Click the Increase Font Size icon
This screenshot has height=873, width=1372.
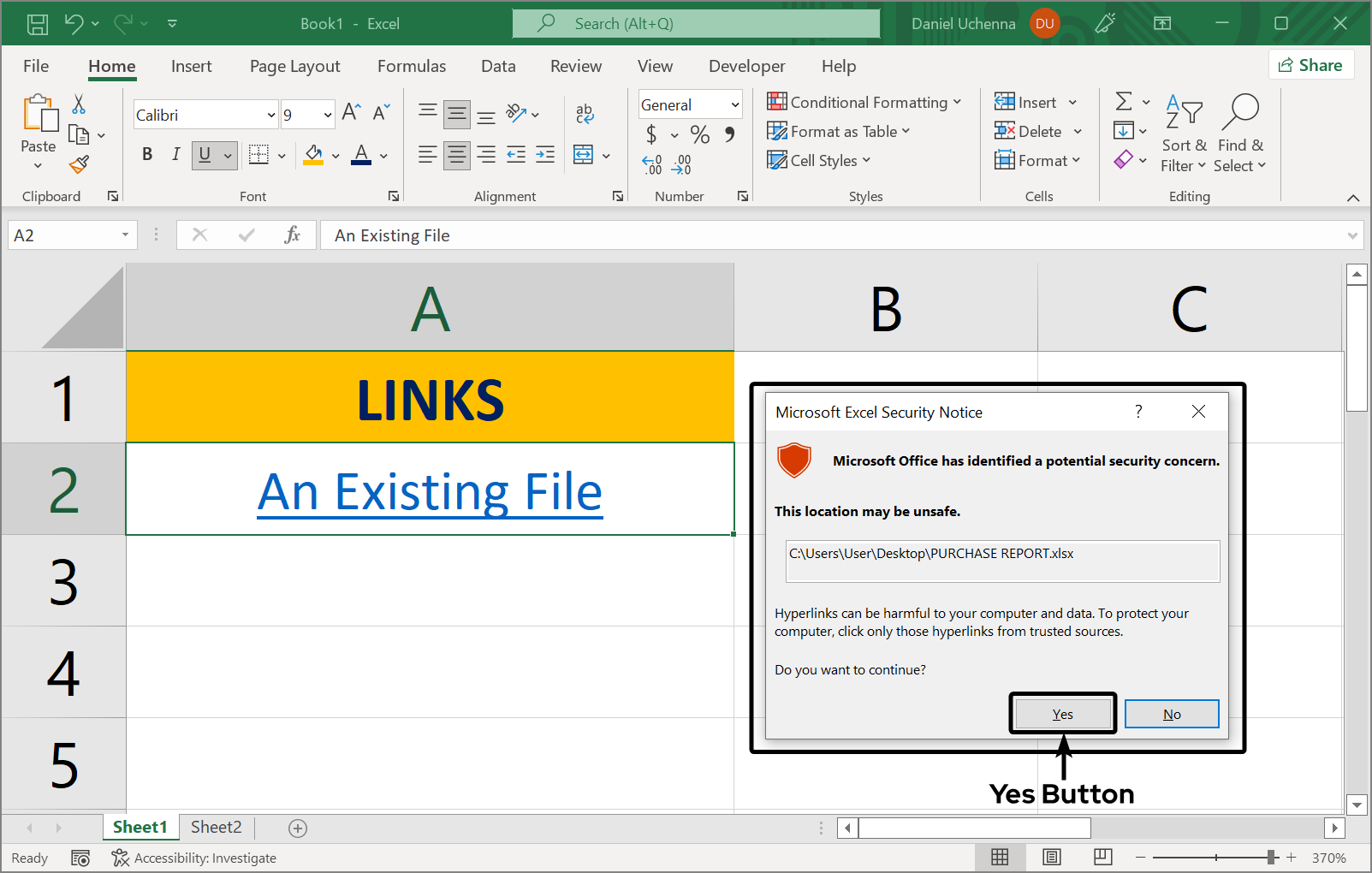click(x=349, y=110)
